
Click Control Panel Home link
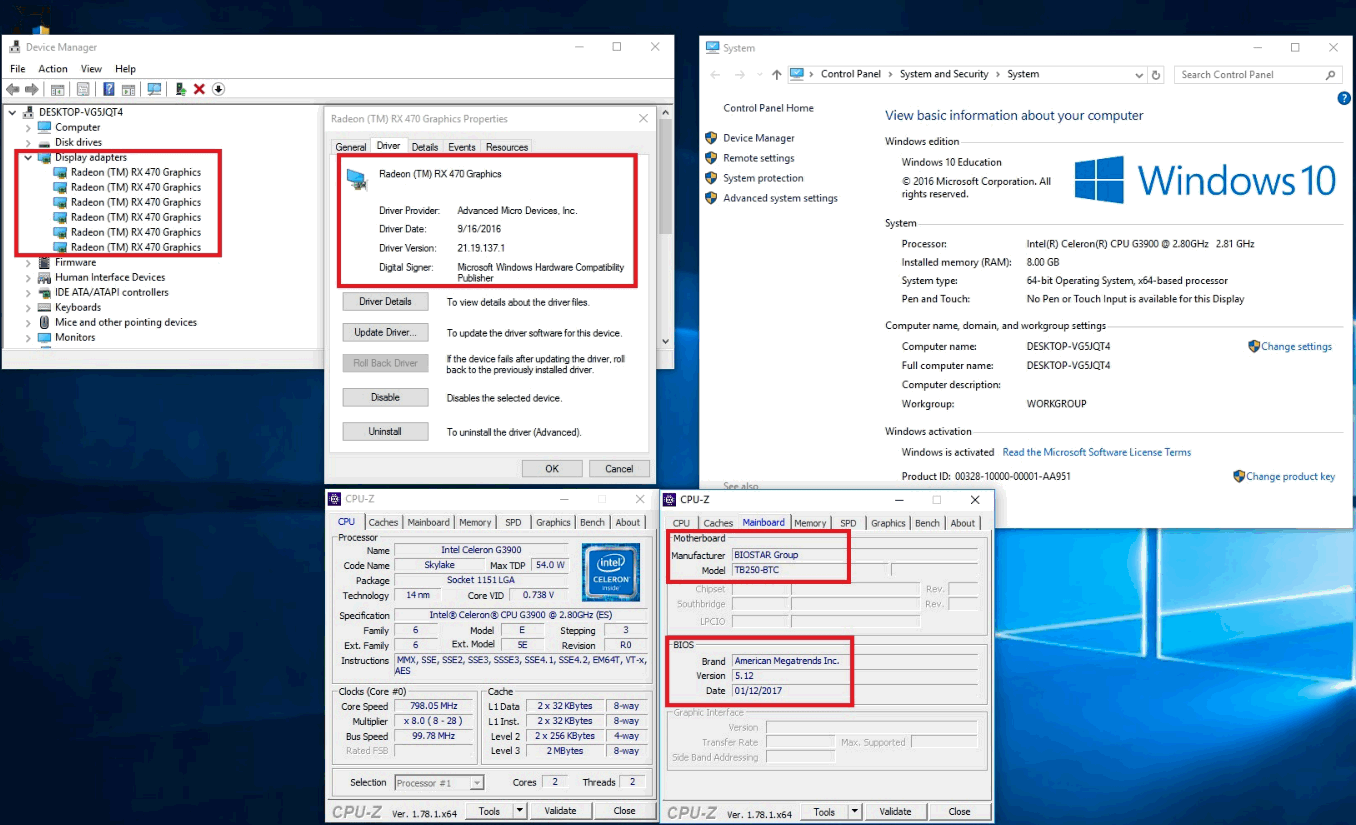pyautogui.click(x=768, y=108)
